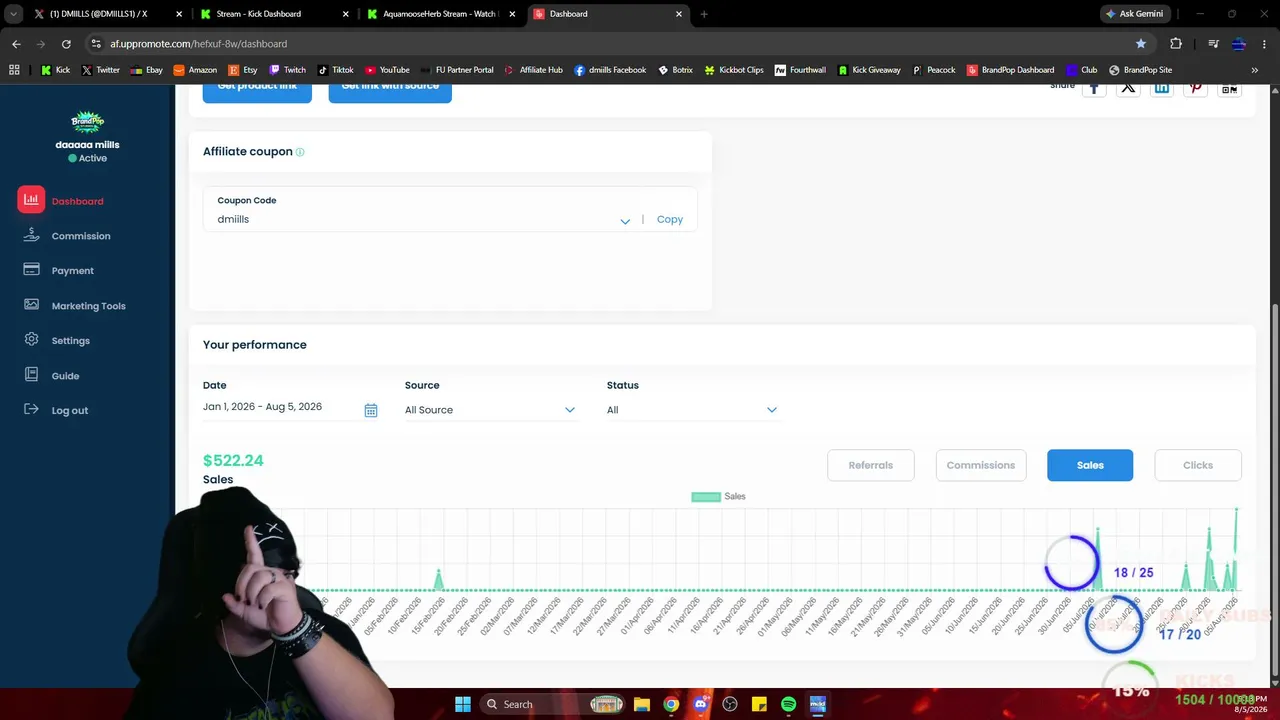The width and height of the screenshot is (1280, 720).
Task: Open the Botrix bookmark
Action: [x=675, y=70]
